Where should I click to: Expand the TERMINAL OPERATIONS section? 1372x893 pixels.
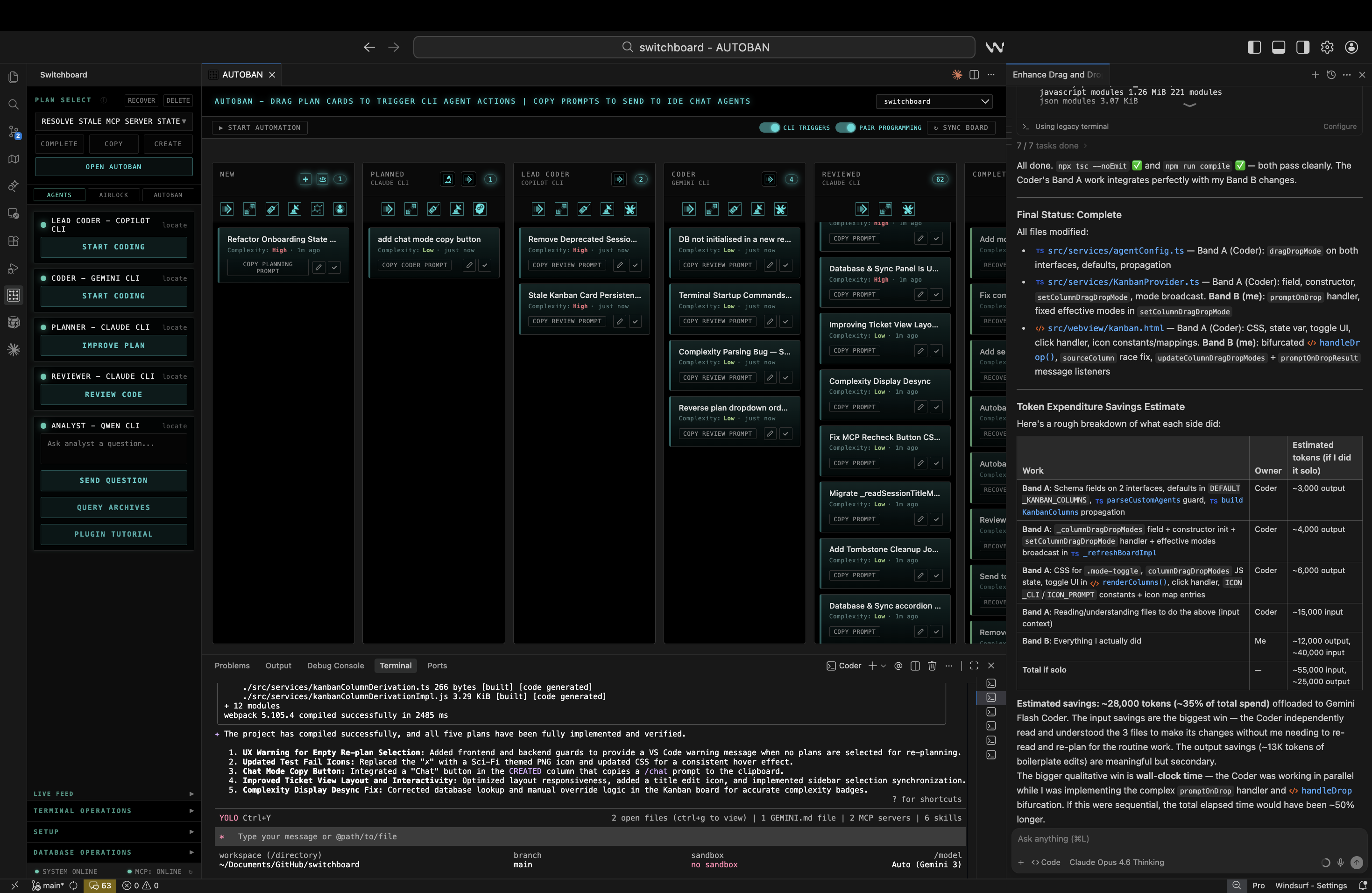click(113, 811)
